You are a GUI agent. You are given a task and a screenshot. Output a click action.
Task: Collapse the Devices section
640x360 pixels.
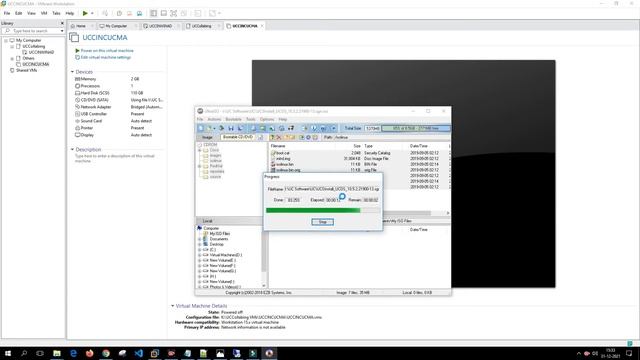tap(72, 72)
